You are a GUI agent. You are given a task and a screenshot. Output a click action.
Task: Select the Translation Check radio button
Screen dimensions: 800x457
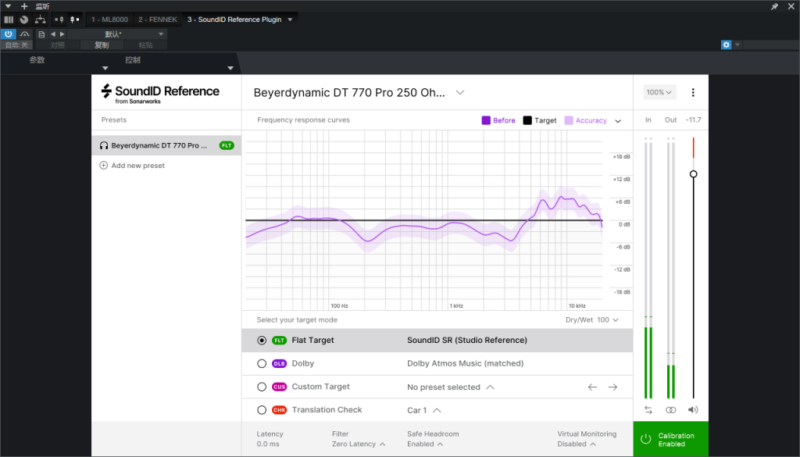[262, 410]
